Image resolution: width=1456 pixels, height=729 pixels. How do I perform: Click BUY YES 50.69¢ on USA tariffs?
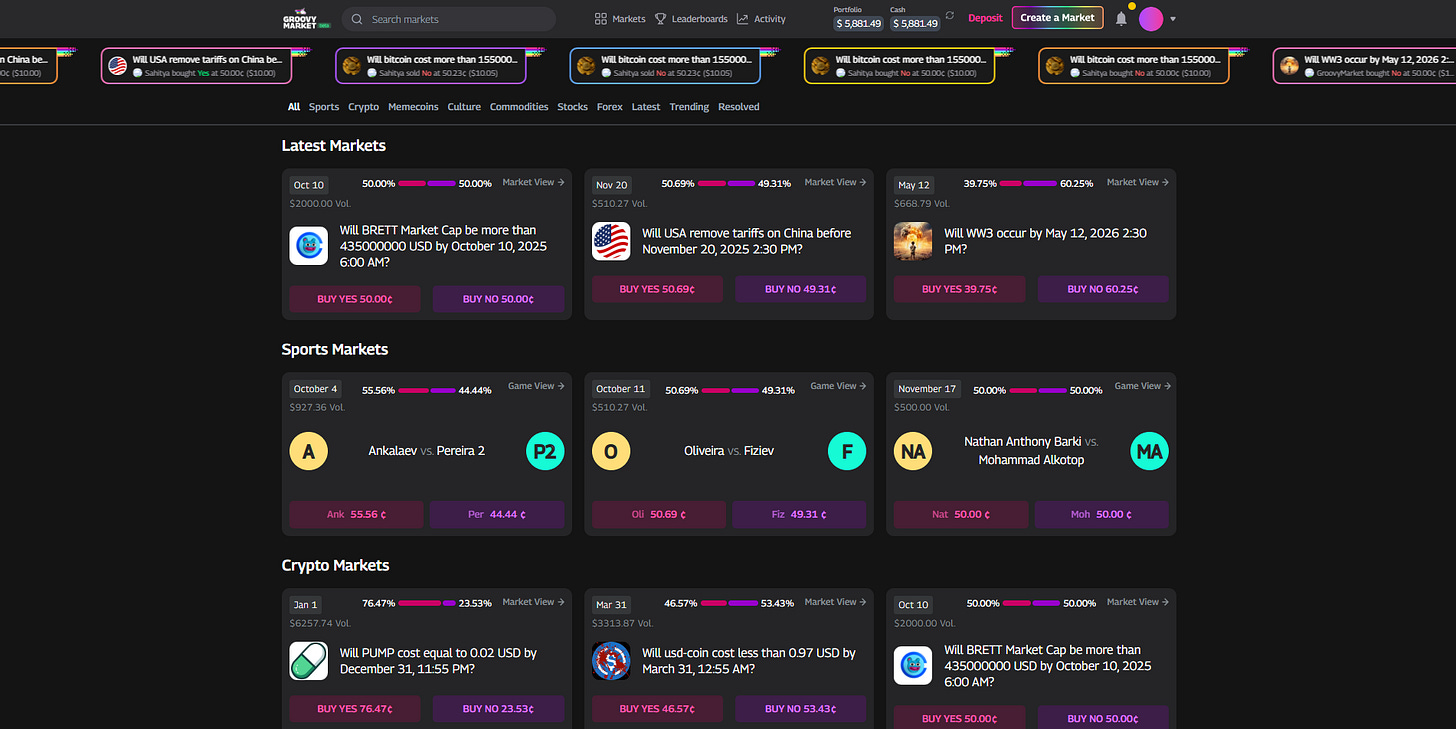pos(657,289)
